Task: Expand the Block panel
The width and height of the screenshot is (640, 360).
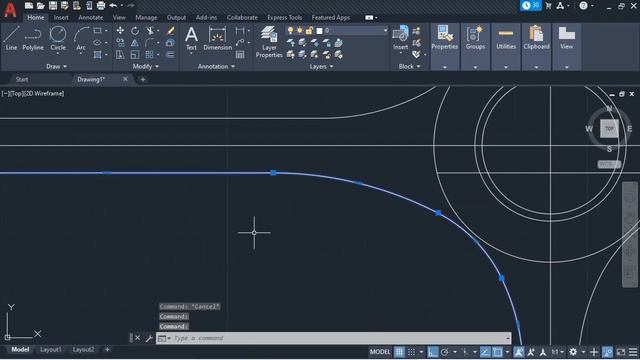Action: click(x=409, y=66)
